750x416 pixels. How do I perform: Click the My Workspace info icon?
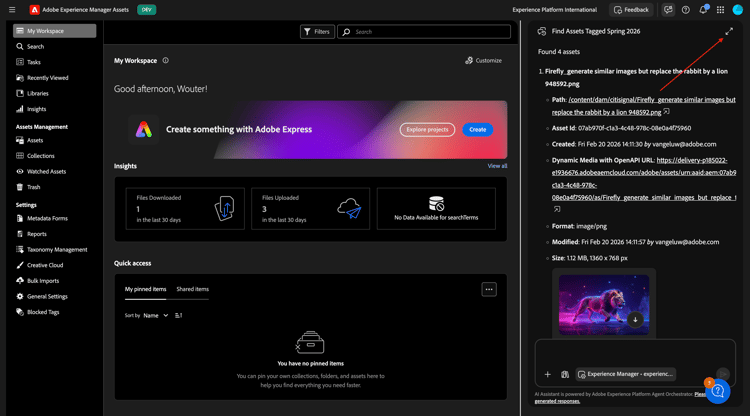pyautogui.click(x=165, y=60)
